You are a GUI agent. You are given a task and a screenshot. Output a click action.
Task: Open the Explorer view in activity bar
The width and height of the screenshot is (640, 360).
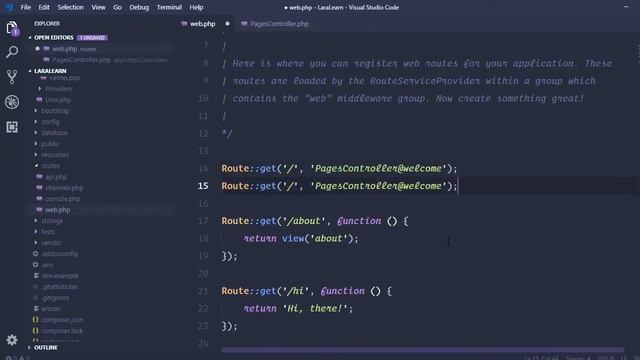[x=12, y=28]
